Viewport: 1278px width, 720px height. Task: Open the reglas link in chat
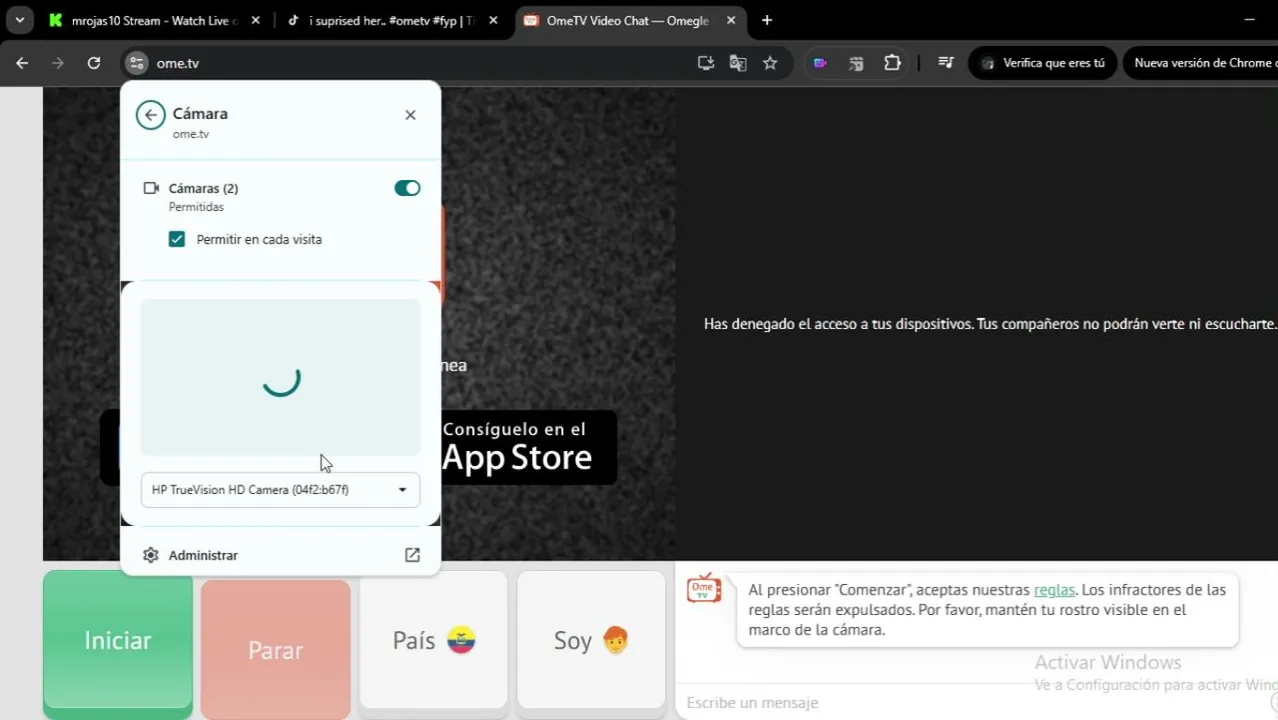1054,590
